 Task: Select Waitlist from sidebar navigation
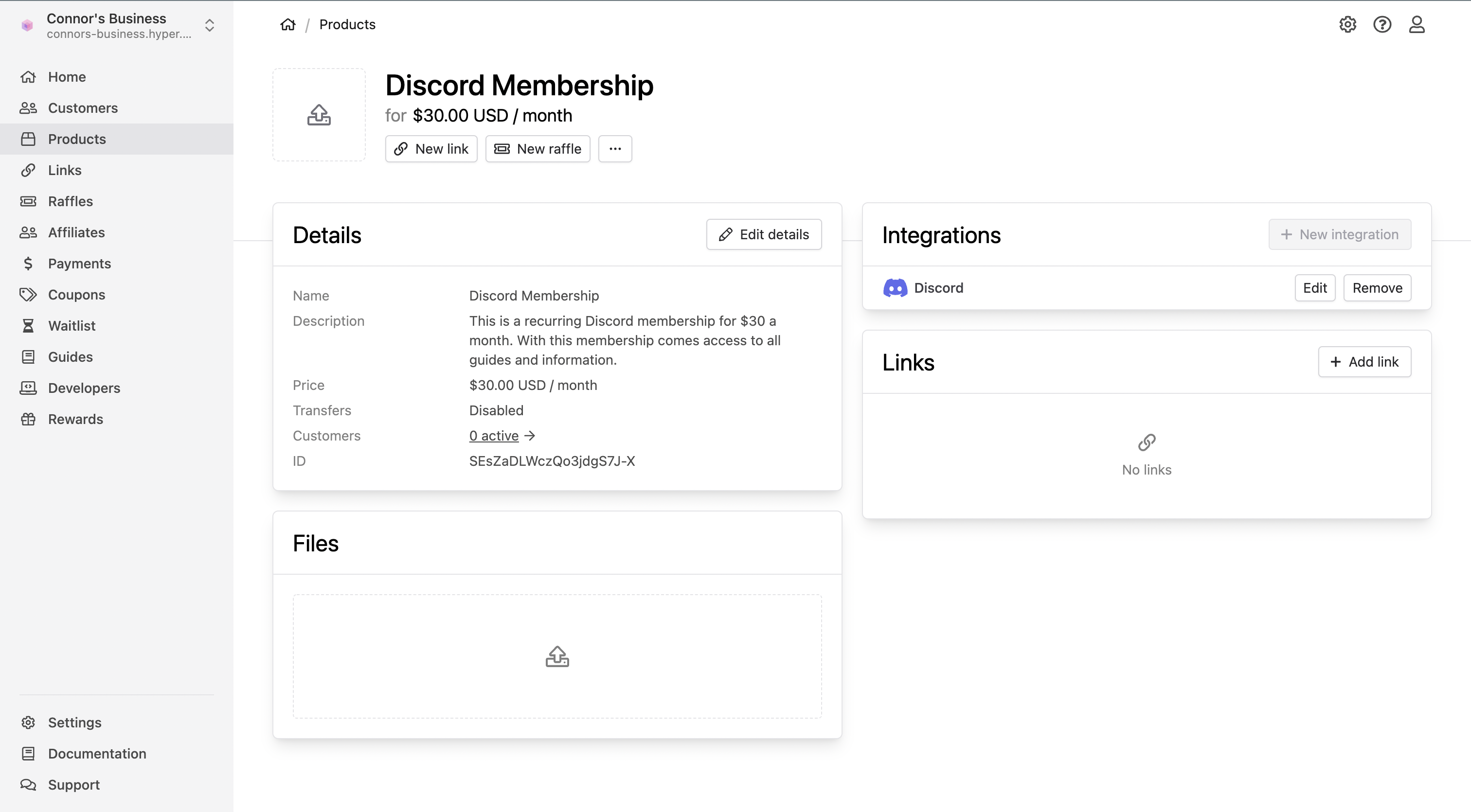coord(72,326)
